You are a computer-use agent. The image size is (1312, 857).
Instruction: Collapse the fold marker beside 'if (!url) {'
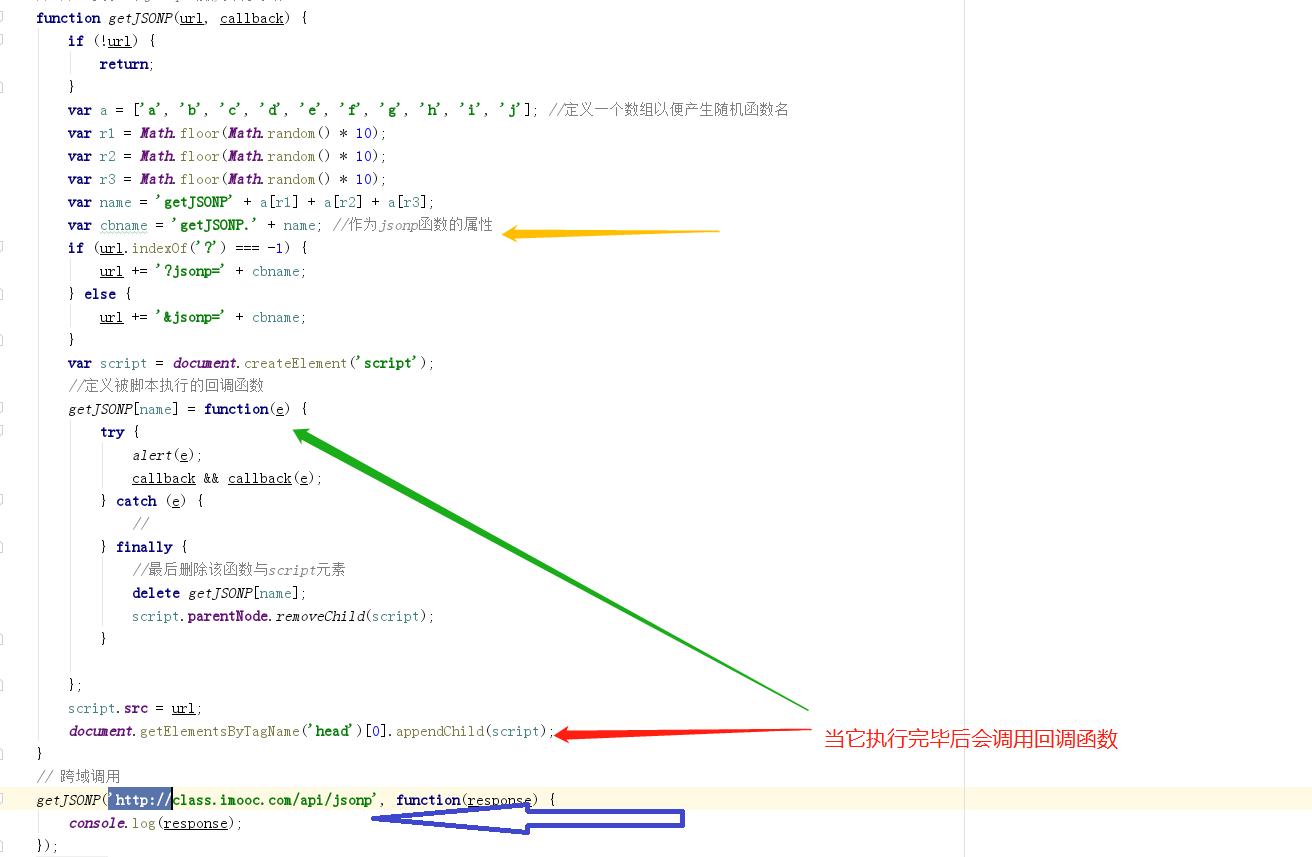click(2, 41)
